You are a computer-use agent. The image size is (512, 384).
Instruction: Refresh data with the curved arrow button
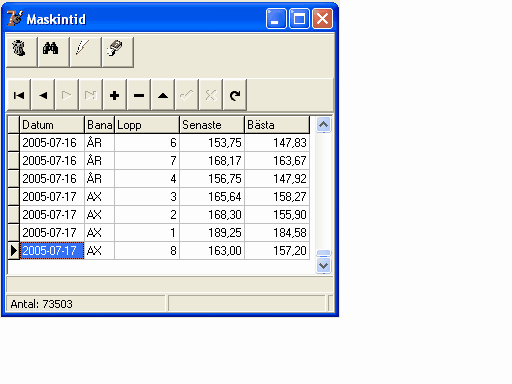[x=235, y=95]
